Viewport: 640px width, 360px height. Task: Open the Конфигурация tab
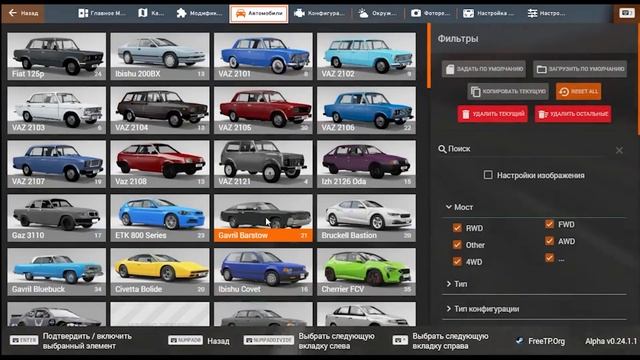pyautogui.click(x=319, y=13)
